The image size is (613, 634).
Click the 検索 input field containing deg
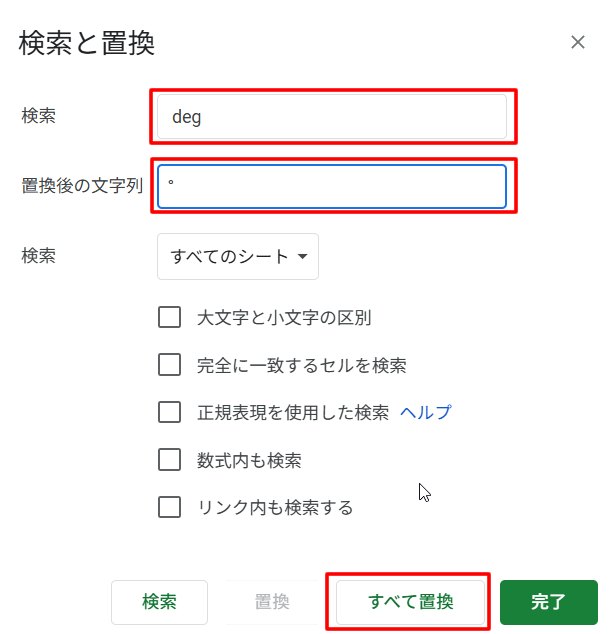coord(332,117)
